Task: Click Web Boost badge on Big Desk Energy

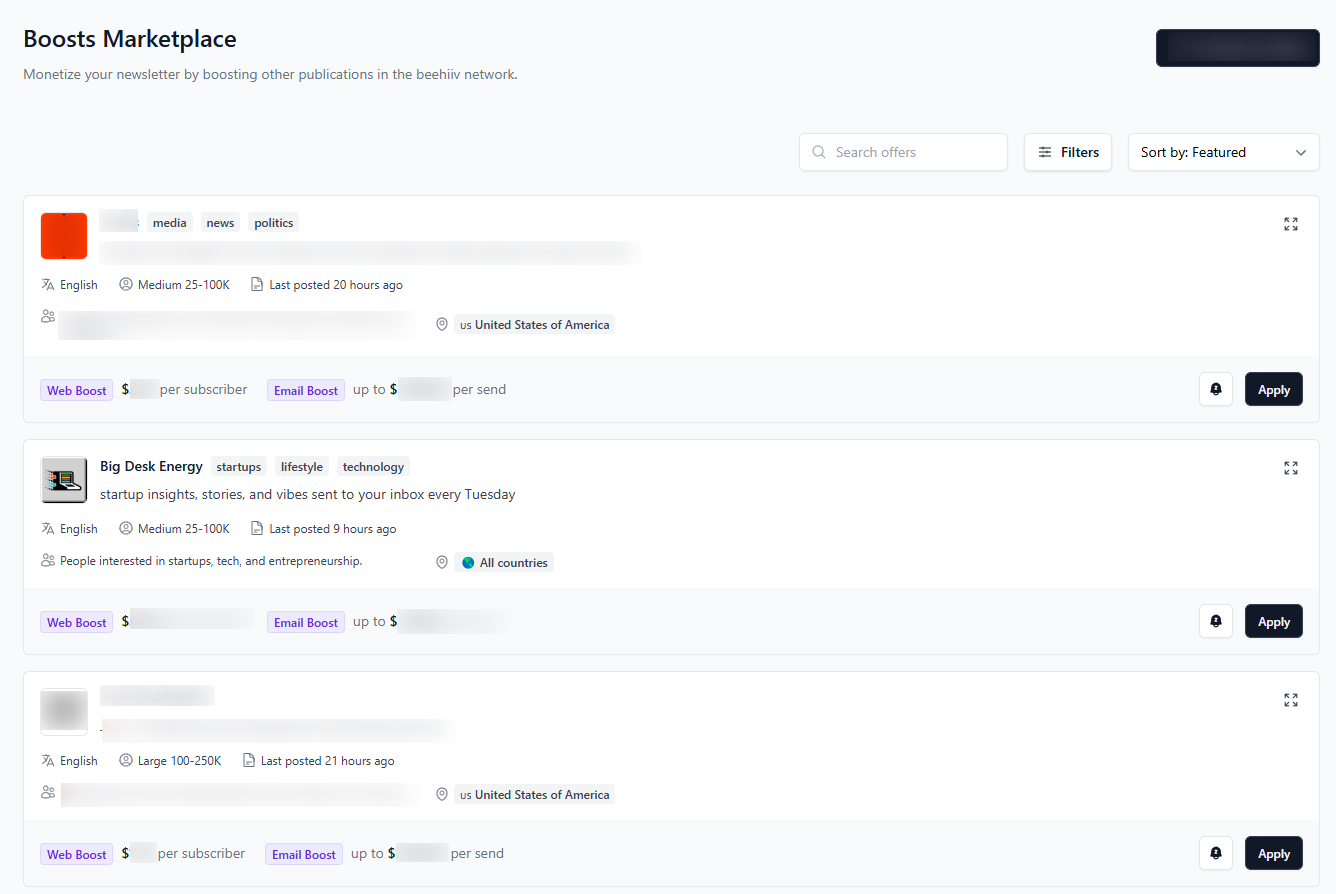Action: (77, 622)
